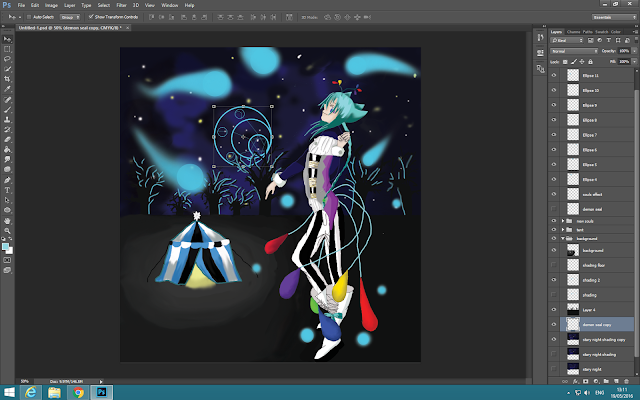Hide the demon seal copy layer
Image resolution: width=640 pixels, height=400 pixels.
554,324
